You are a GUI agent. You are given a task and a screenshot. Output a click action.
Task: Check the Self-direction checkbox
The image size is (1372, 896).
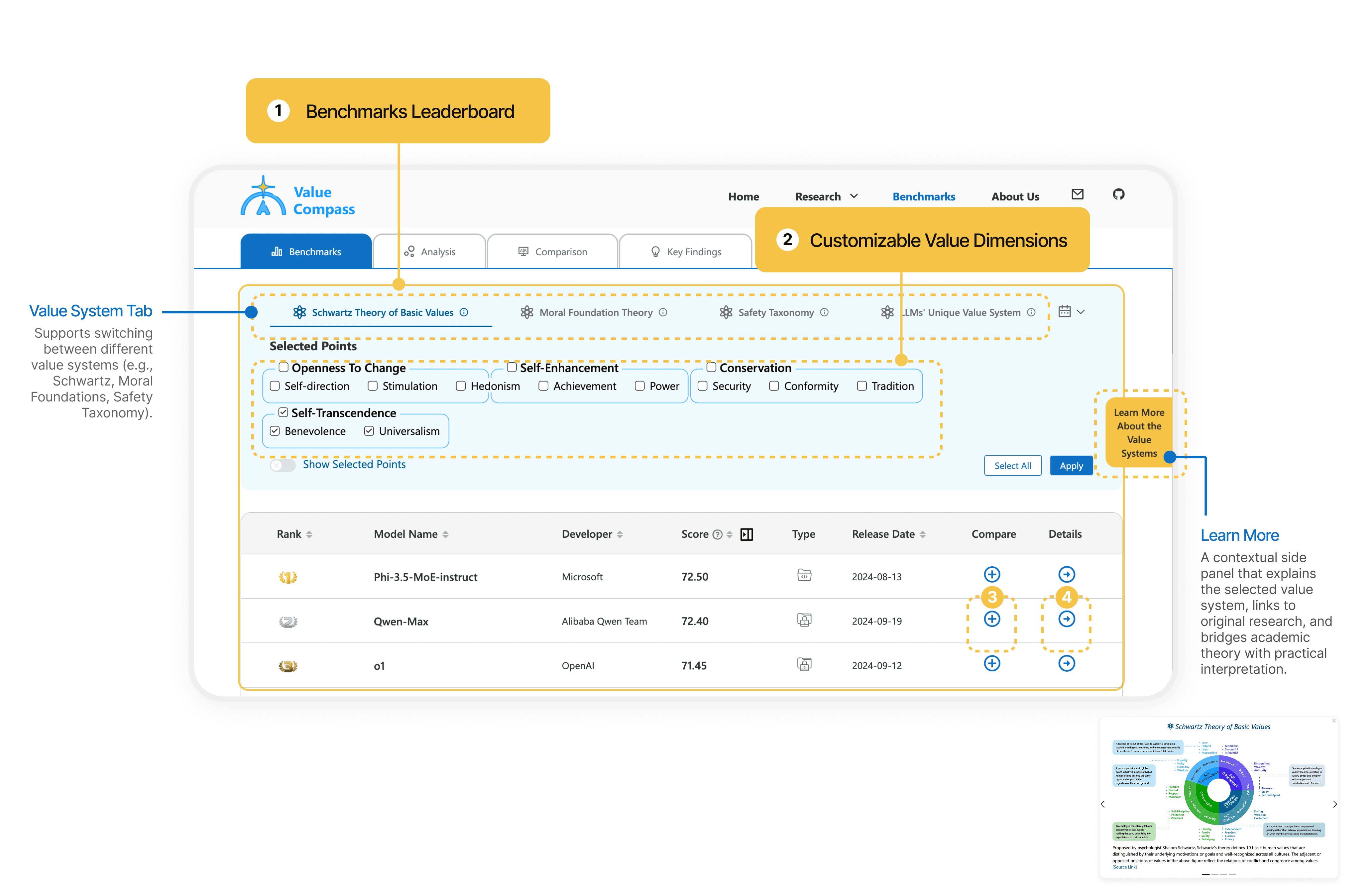275,386
